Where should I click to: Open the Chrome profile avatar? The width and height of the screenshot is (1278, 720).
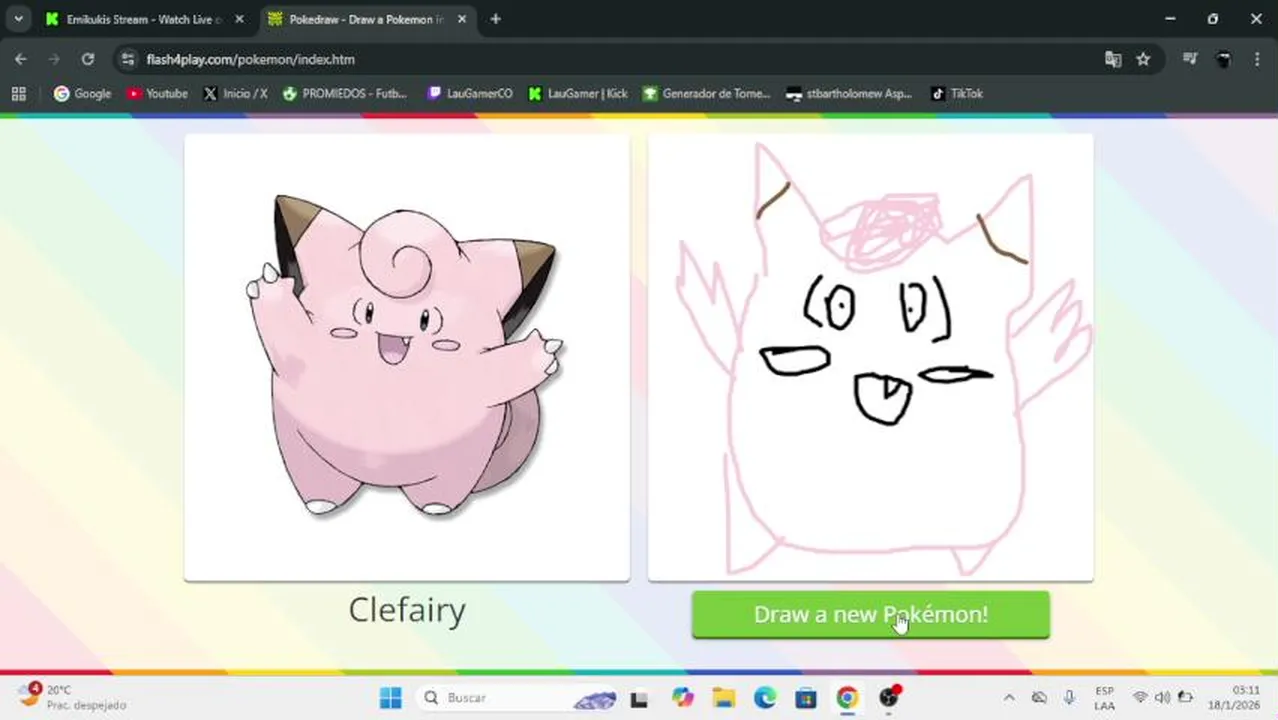(x=1223, y=59)
